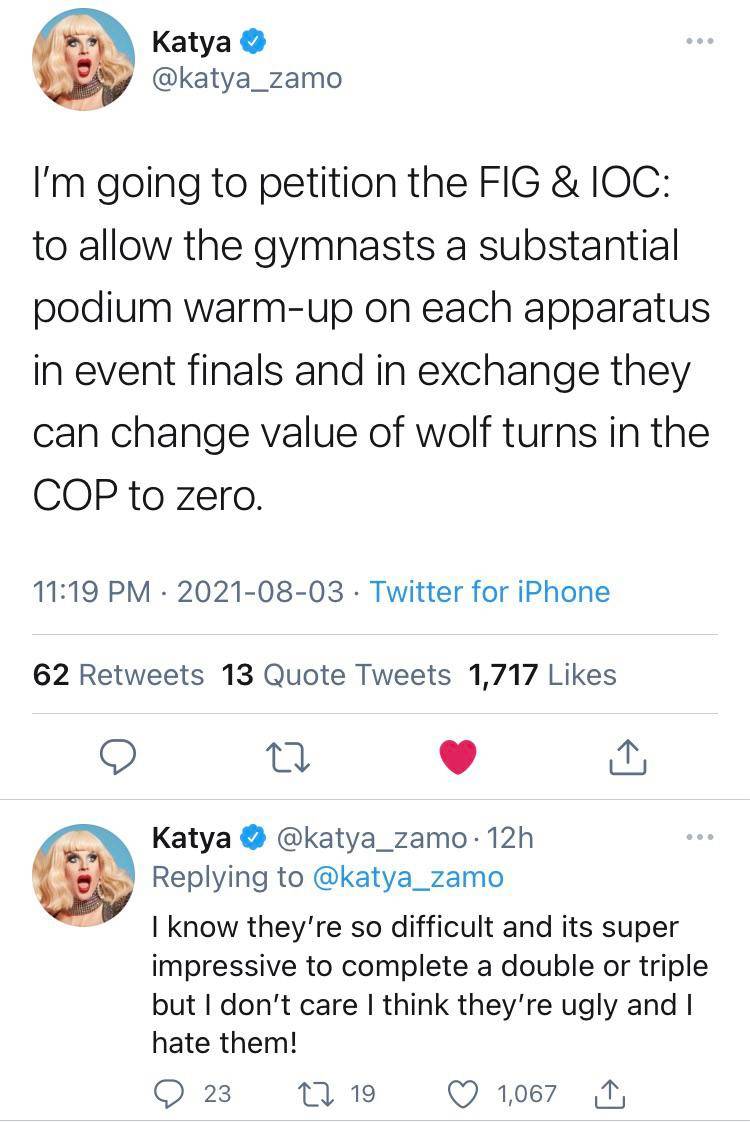
Task: Click the retweet icon on the main tweet
Action: [288, 757]
